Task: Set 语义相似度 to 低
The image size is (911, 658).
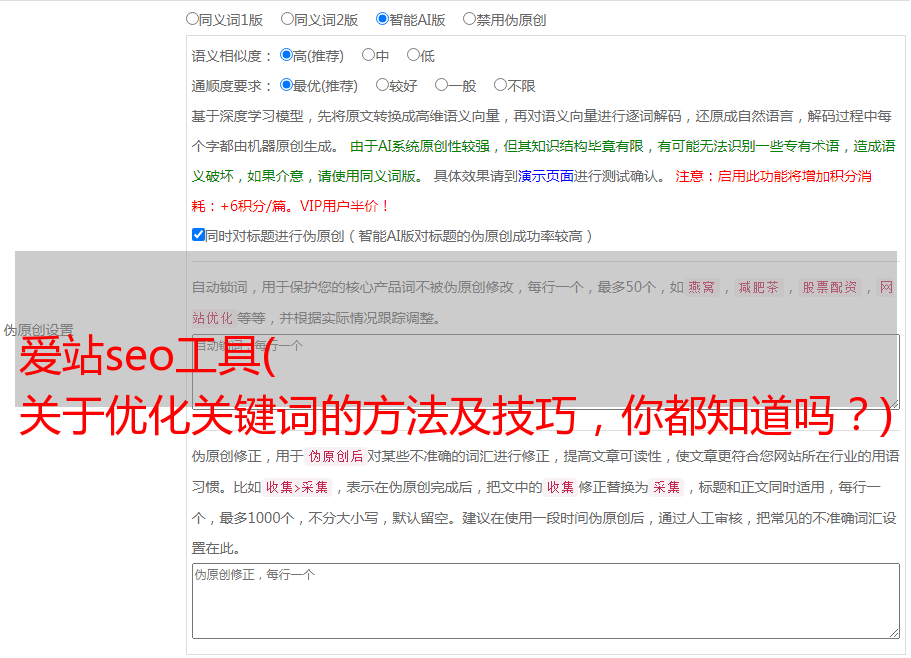Action: (x=413, y=55)
